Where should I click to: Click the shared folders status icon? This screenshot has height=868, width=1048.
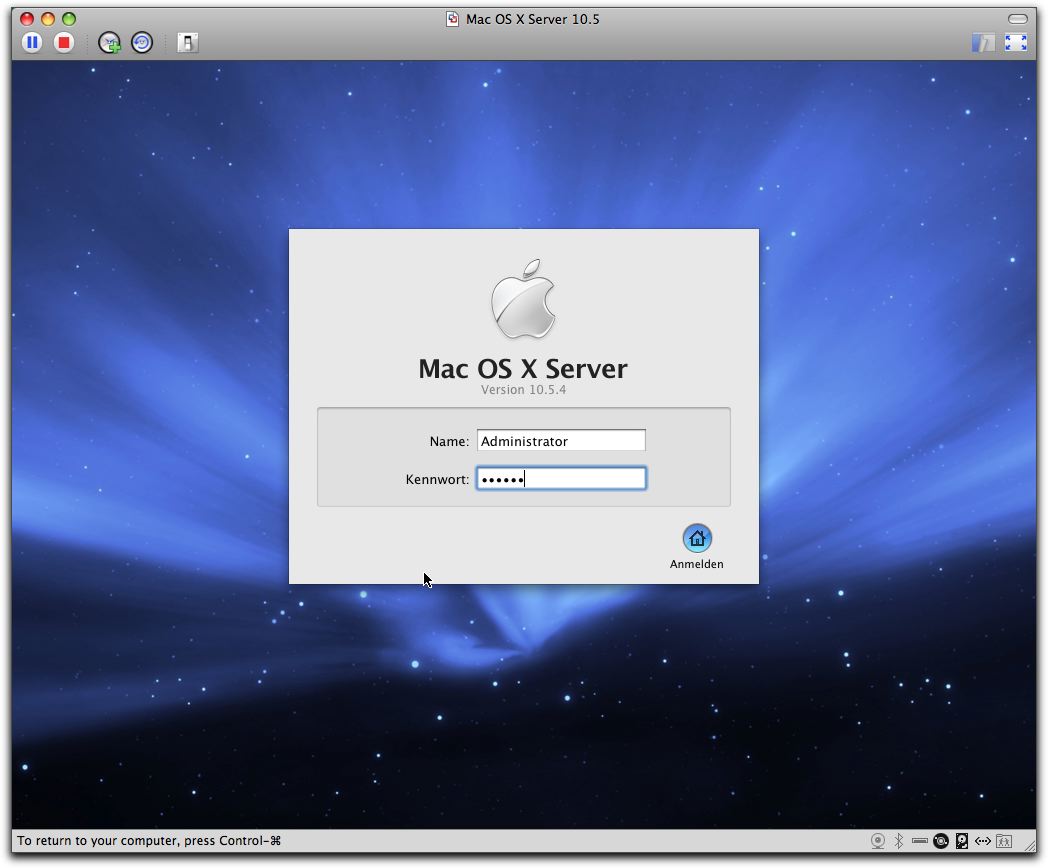1004,841
